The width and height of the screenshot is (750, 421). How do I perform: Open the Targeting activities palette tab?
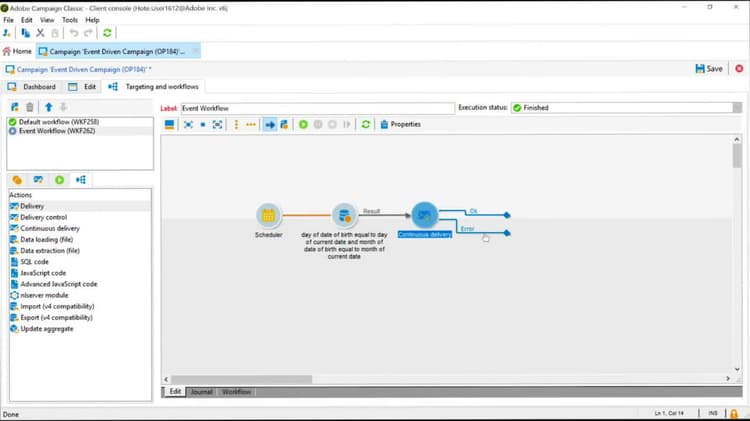38,180
